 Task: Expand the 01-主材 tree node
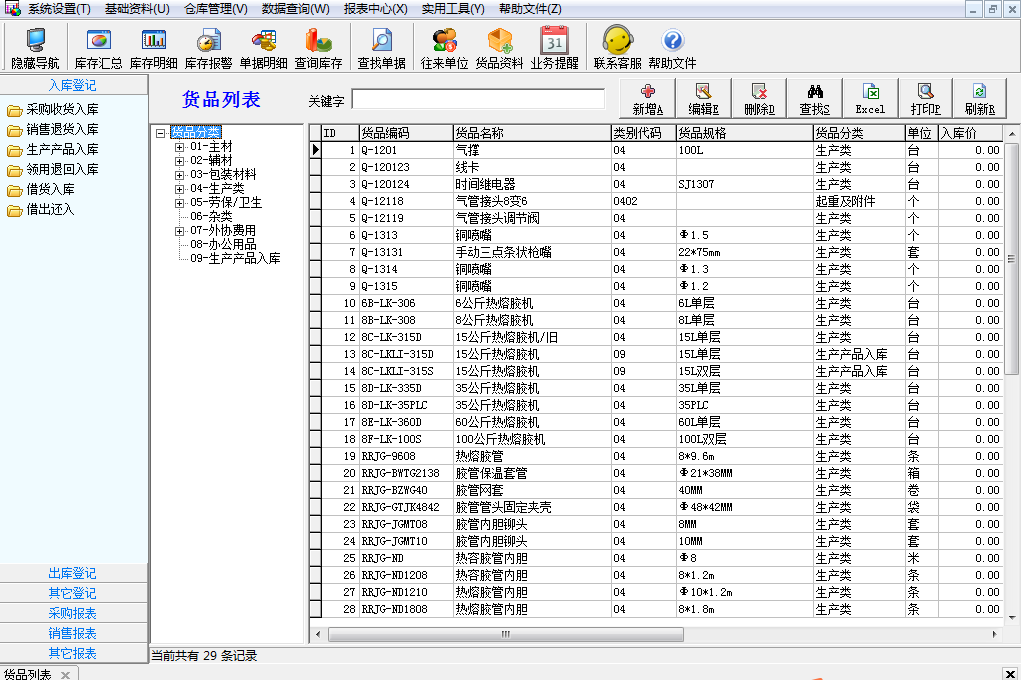pyautogui.click(x=180, y=146)
